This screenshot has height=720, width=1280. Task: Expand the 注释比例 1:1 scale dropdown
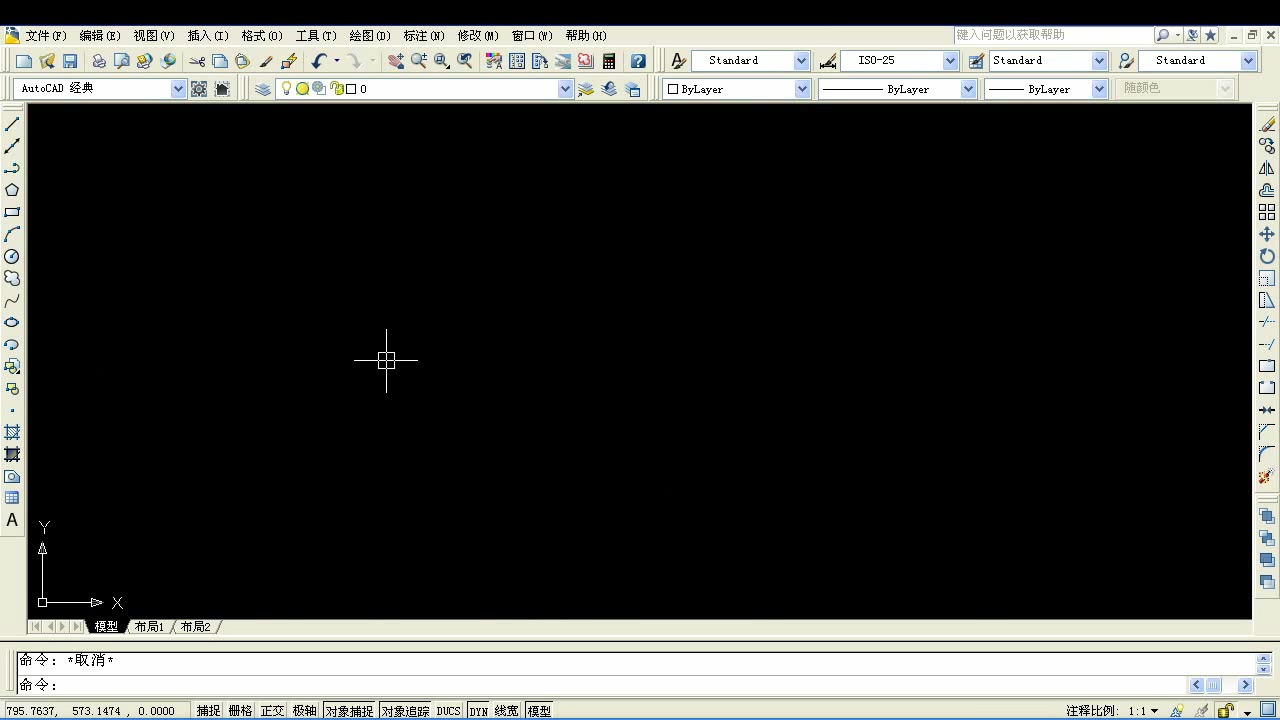tap(1155, 711)
